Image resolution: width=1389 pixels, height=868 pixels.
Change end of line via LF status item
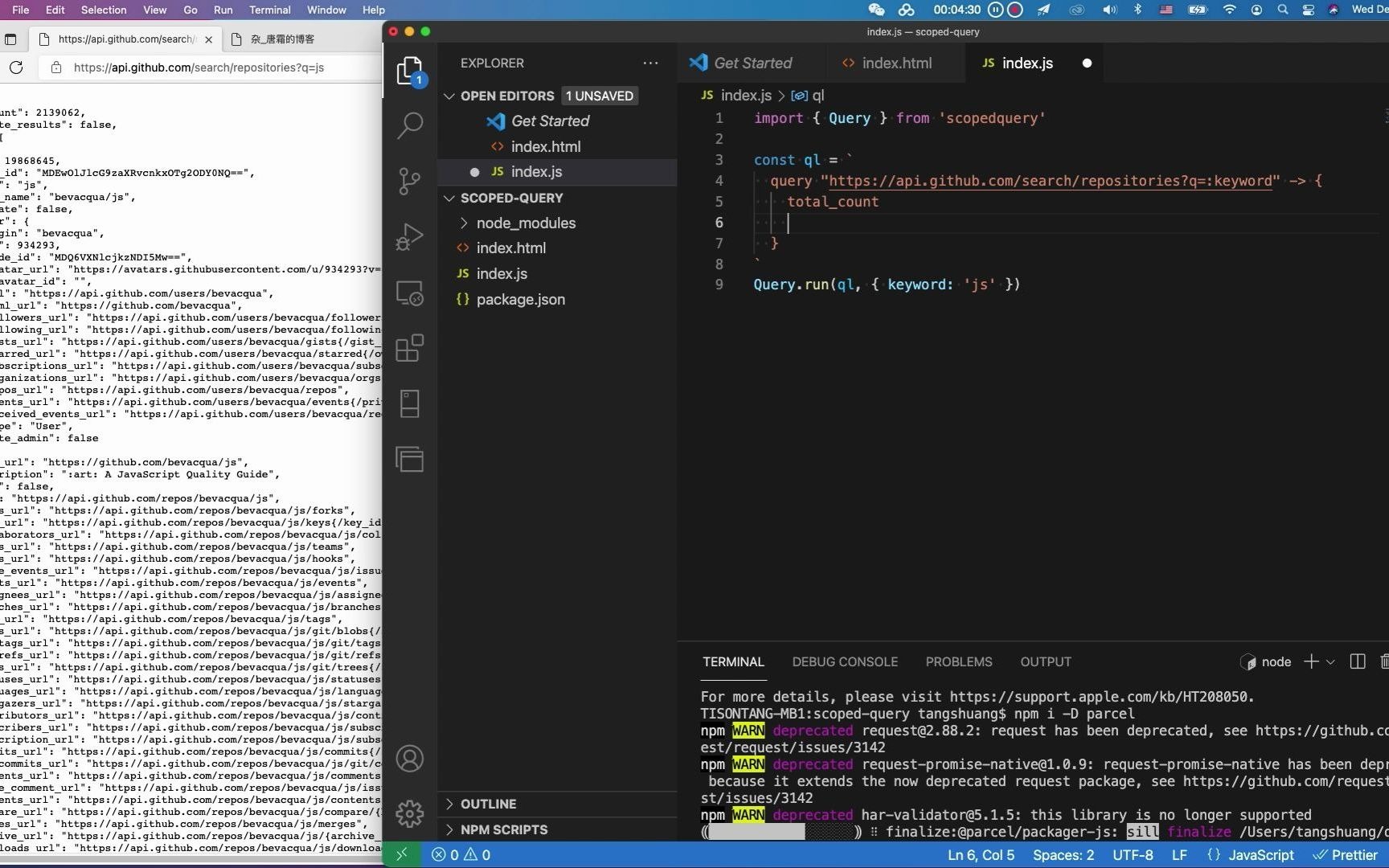coord(1179,854)
